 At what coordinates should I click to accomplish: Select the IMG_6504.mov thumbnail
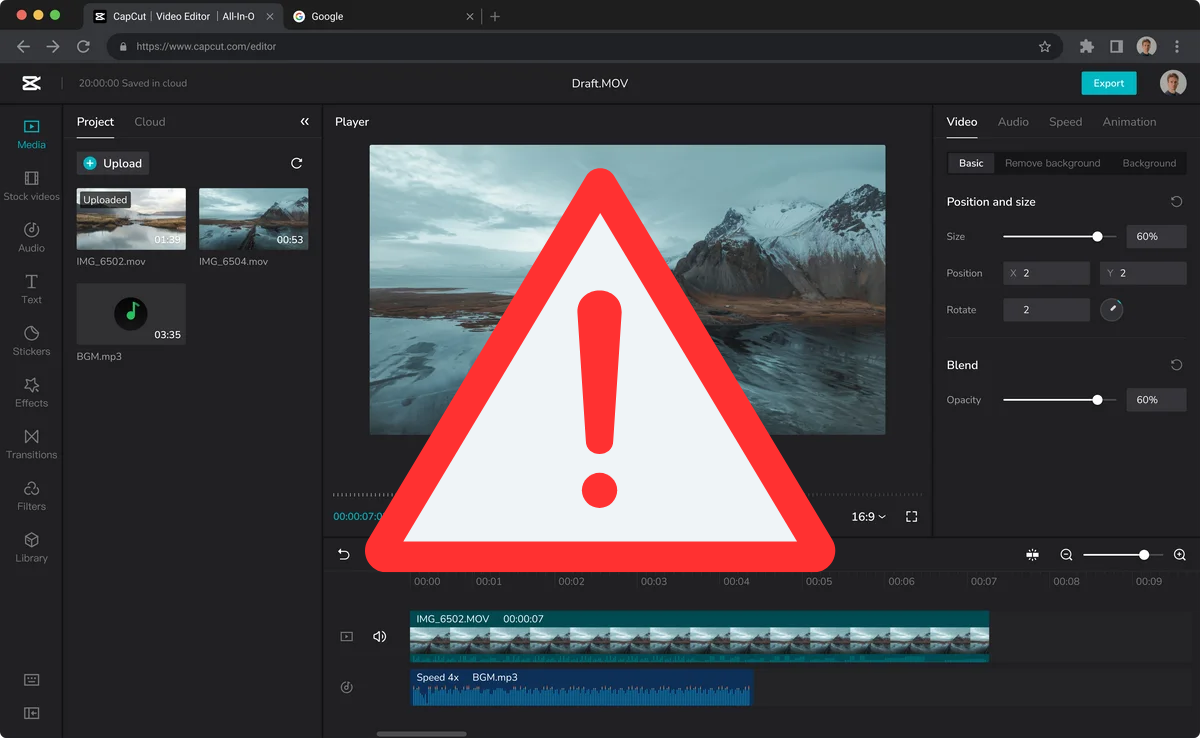[253, 219]
